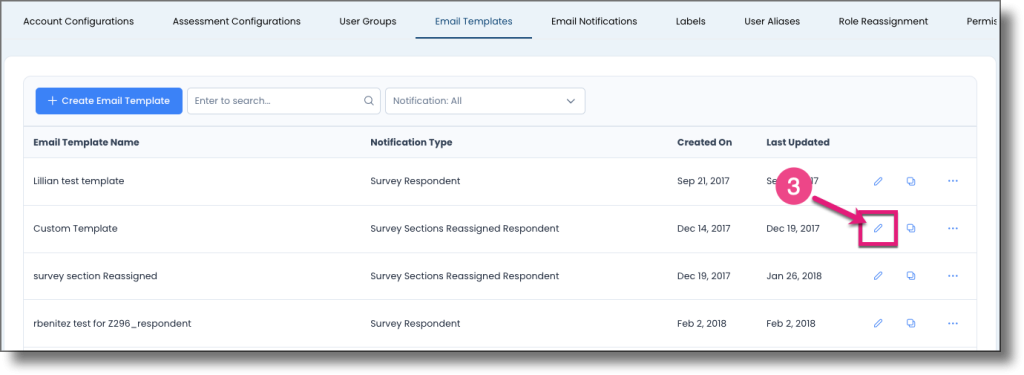1024x375 pixels.
Task: Click Create Email Template button
Action: click(x=109, y=101)
